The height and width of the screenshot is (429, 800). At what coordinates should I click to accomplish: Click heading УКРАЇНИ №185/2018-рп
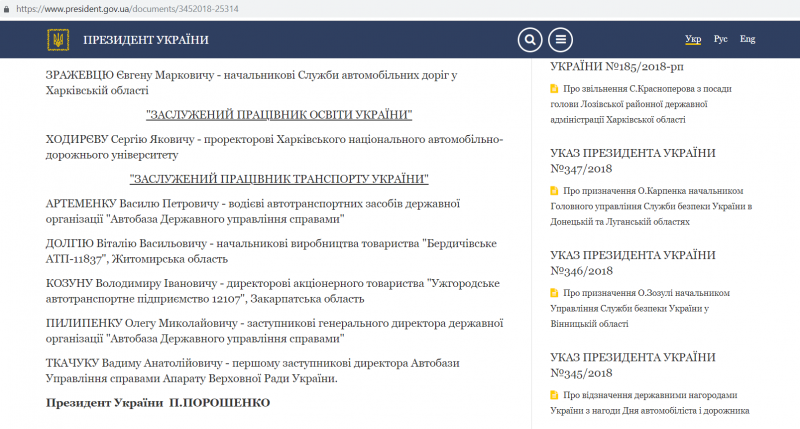617,66
